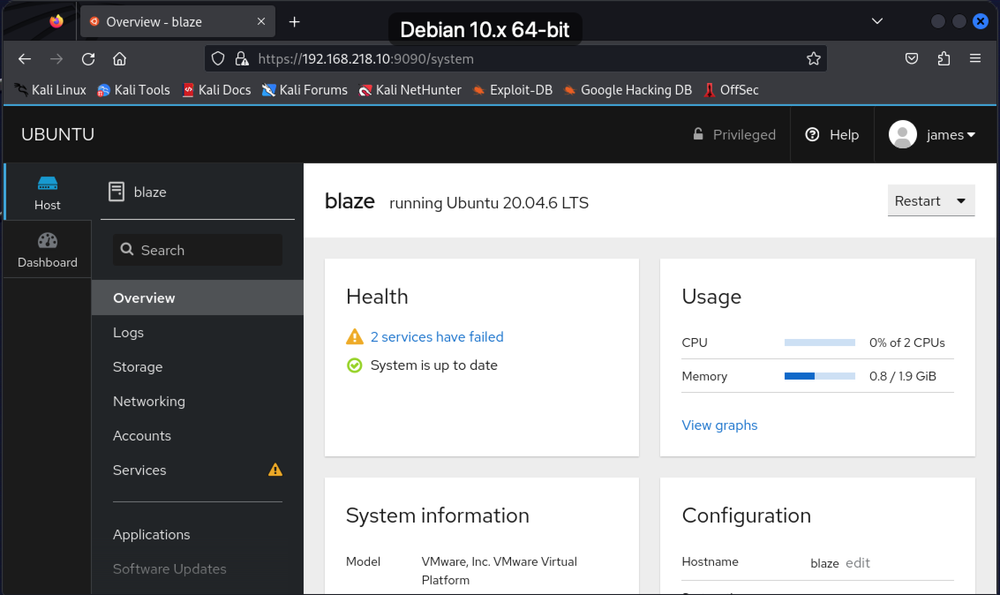Close the Overview - blaze tab
Screen dimensions: 1000x595
click(261, 22)
